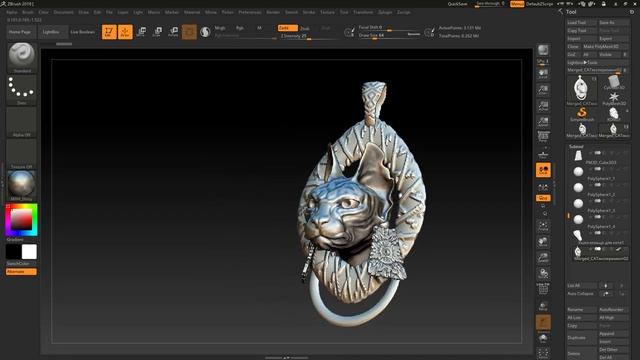640x360 pixels.
Task: Activate the Move transform icon
Action: (141, 32)
